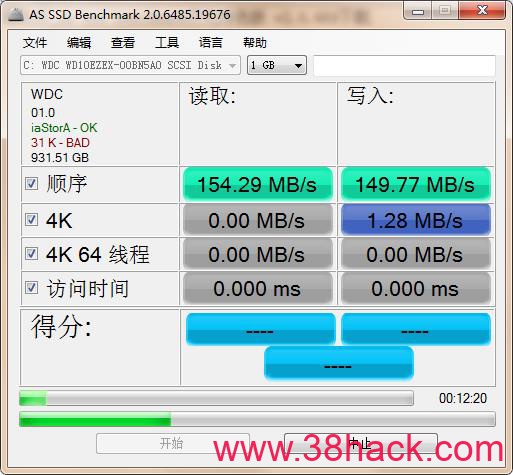Expand the 1 GB test size dropdown
The image size is (513, 475).
click(x=277, y=65)
